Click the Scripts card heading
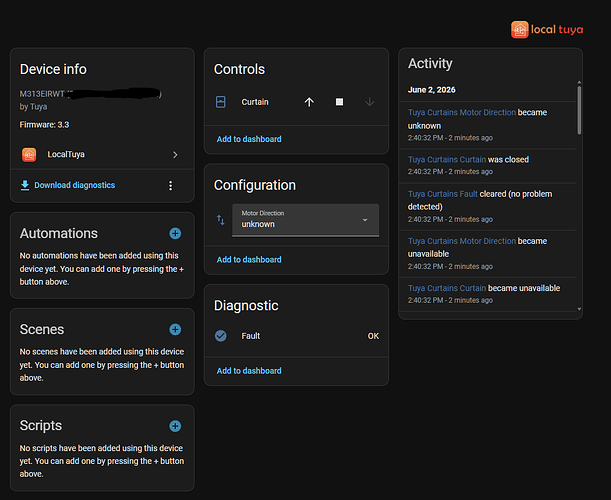Screen dimensions: 611x500 point(41,426)
